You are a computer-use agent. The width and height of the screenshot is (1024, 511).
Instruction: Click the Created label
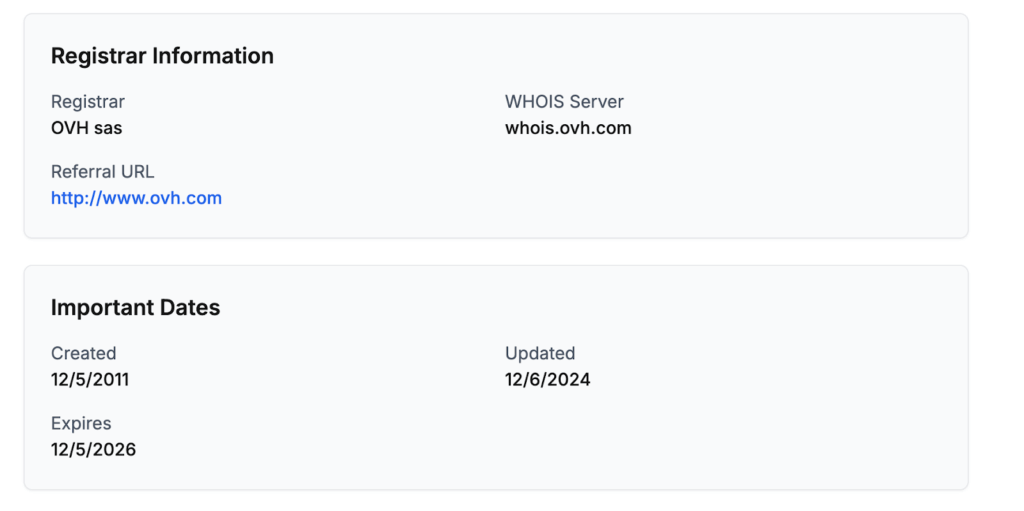84,353
